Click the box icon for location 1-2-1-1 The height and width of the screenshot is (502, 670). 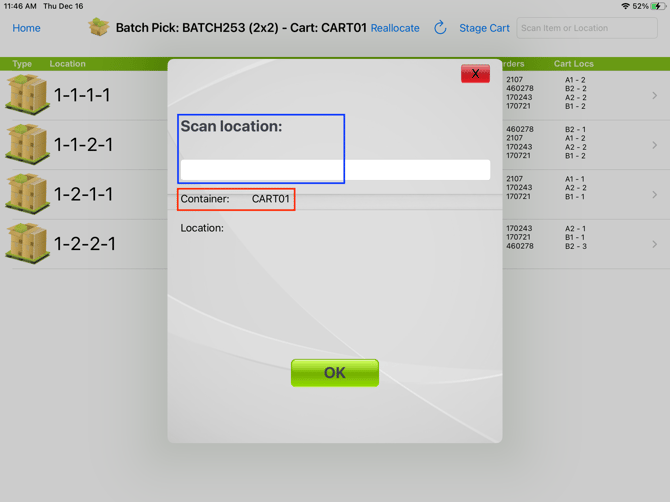(27, 194)
